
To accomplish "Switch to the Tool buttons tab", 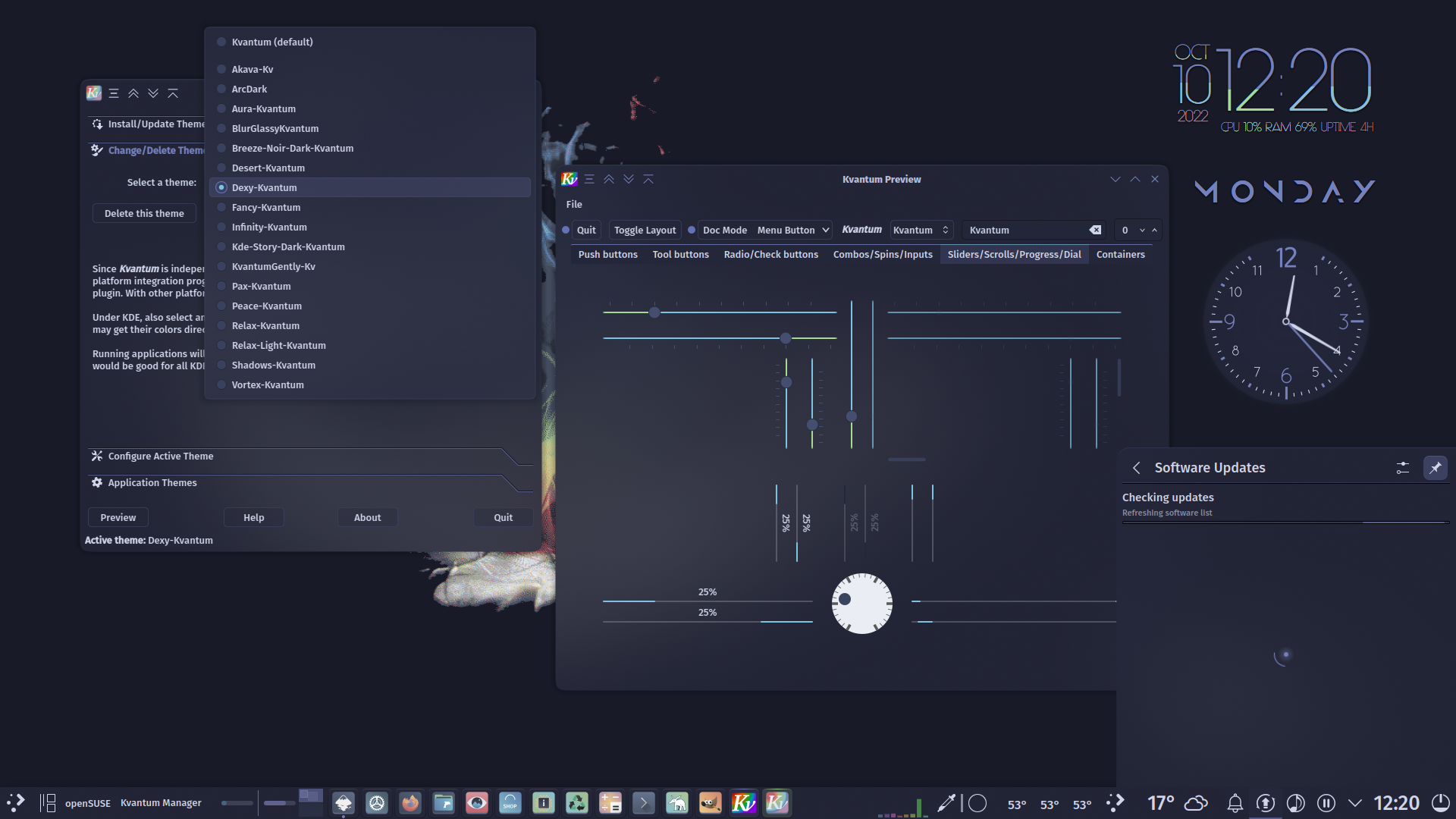I will point(680,254).
